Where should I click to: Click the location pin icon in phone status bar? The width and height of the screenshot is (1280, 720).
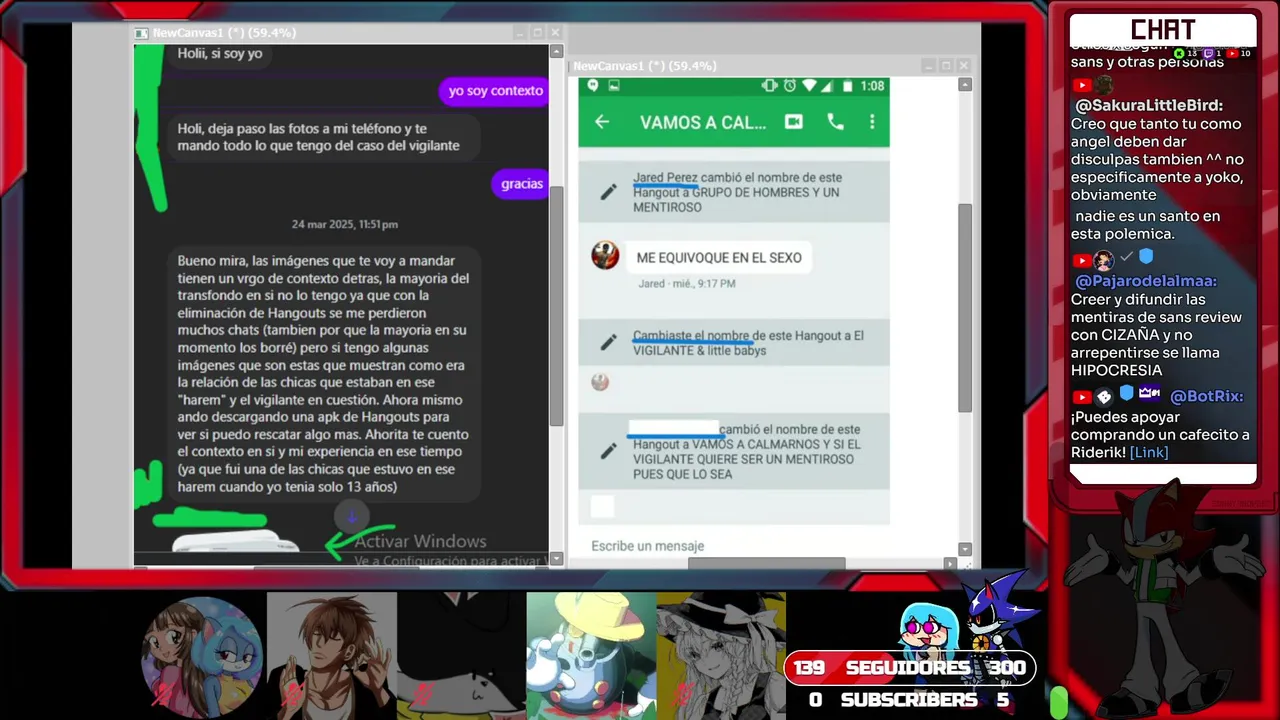[593, 86]
